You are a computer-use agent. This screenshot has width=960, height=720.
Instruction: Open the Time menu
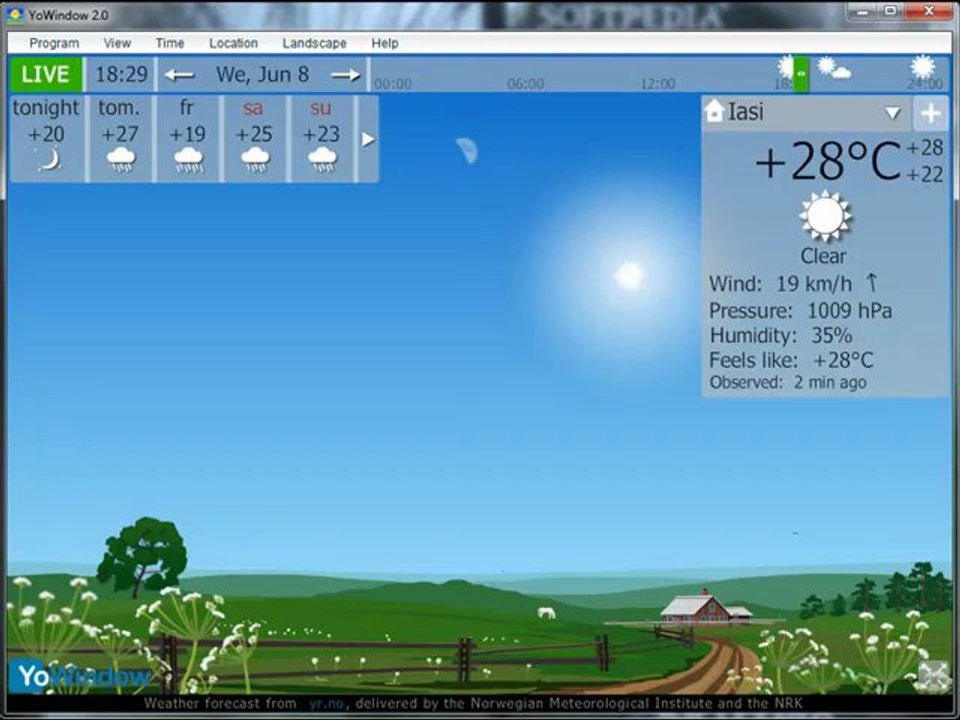[170, 43]
